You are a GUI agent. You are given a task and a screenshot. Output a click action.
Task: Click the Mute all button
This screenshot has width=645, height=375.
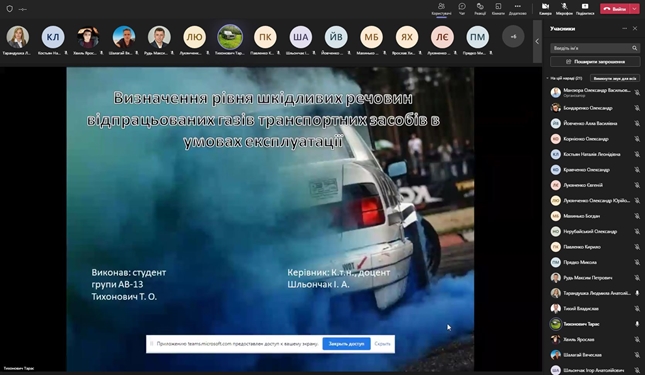(615, 78)
